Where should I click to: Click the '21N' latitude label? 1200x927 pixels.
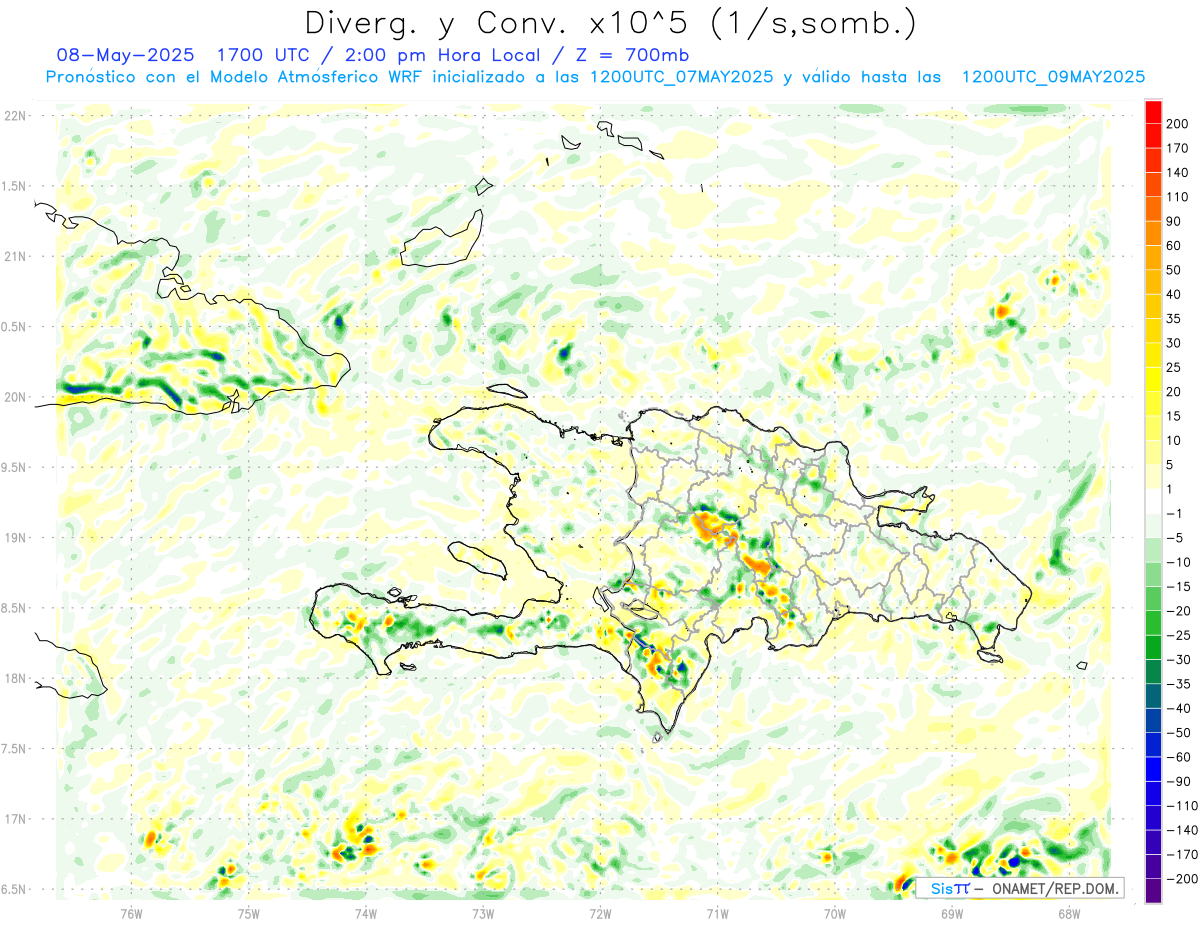click(14, 256)
